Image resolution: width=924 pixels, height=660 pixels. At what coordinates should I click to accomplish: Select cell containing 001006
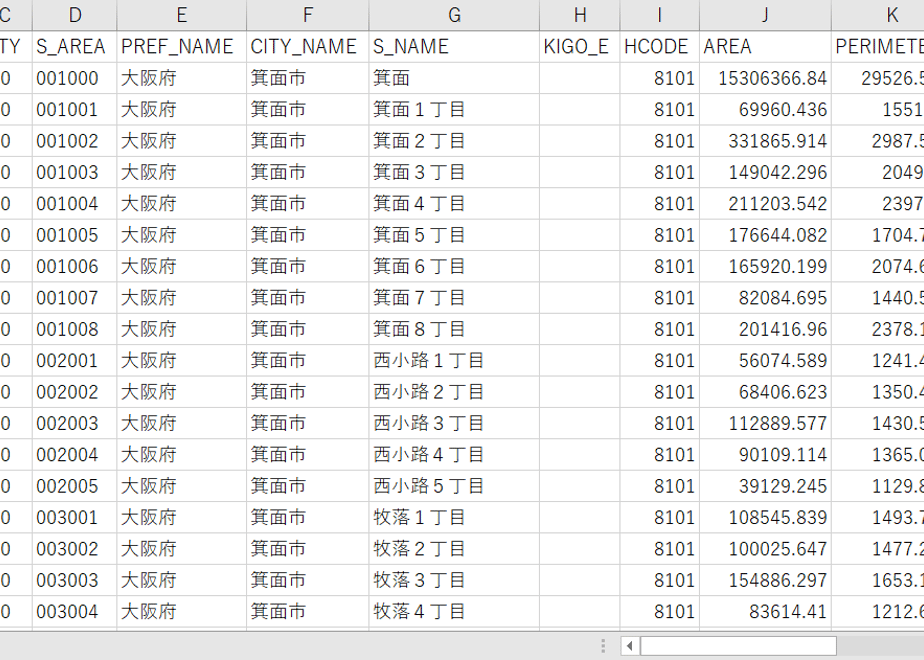(x=74, y=266)
